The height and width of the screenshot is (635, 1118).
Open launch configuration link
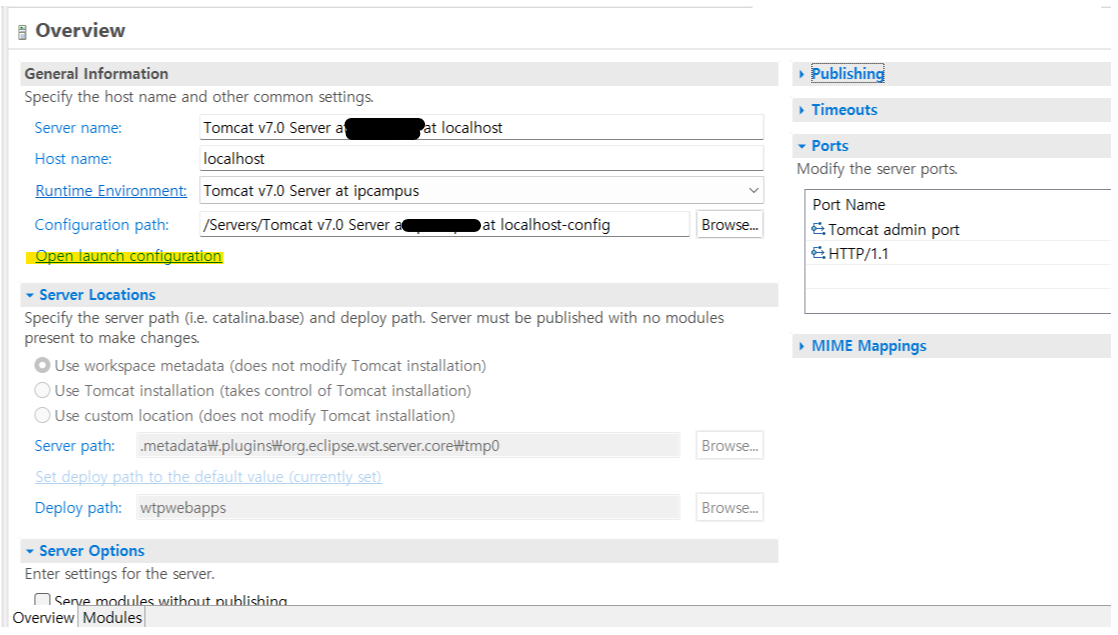[128, 256]
